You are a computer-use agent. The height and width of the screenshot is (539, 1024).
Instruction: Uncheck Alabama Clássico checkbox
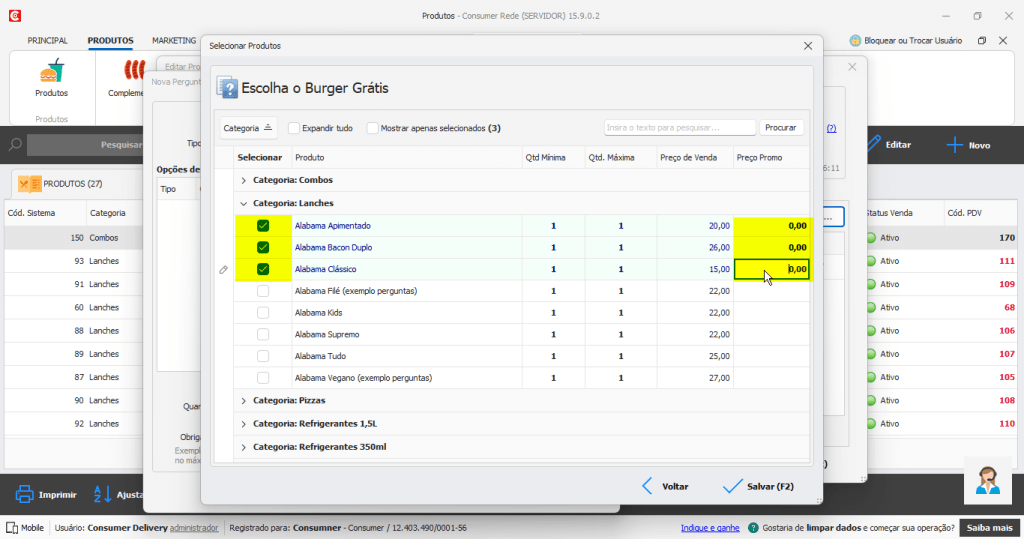263,269
